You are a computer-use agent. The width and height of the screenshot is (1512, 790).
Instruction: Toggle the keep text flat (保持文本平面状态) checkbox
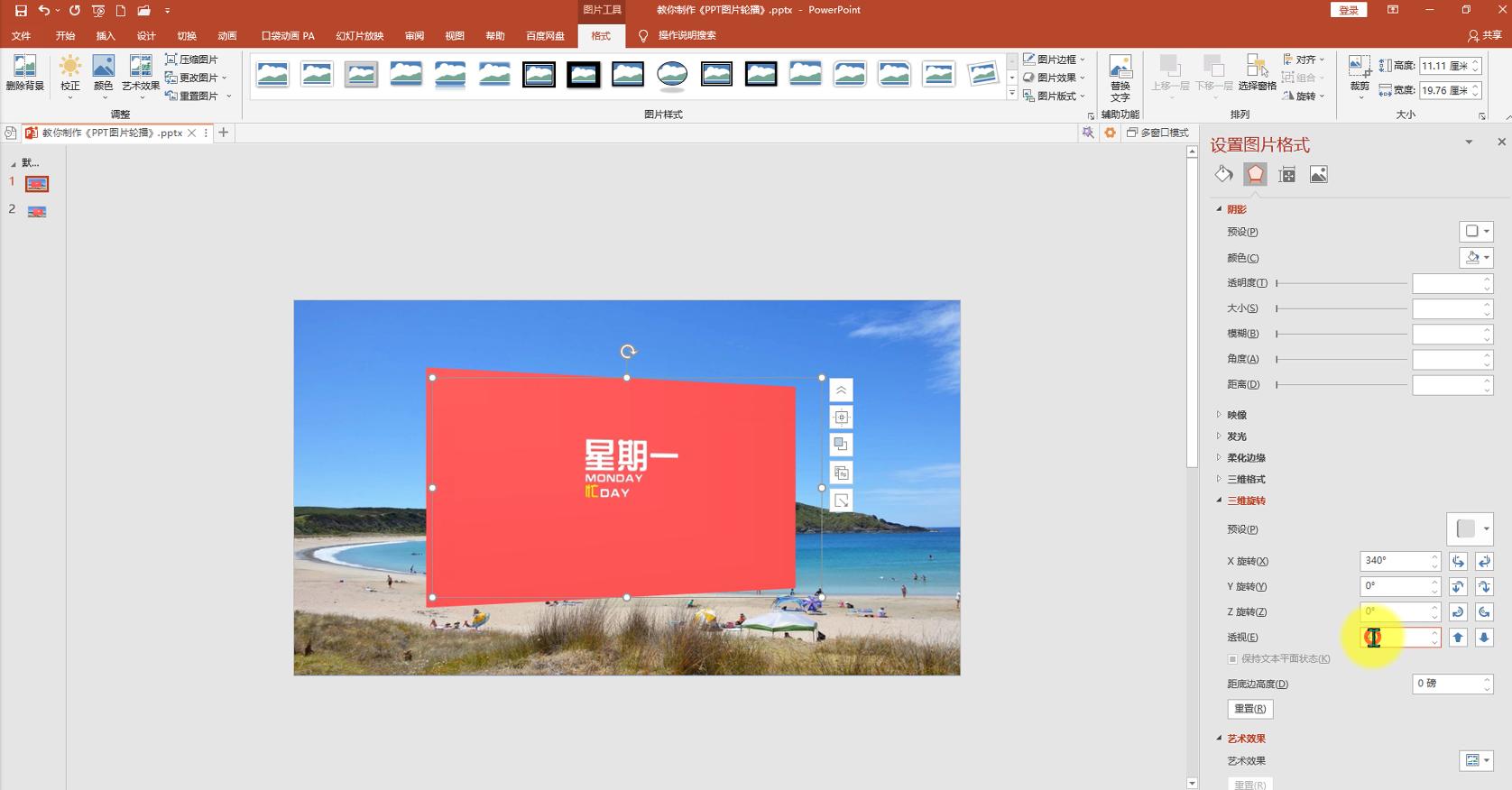pyautogui.click(x=1233, y=659)
